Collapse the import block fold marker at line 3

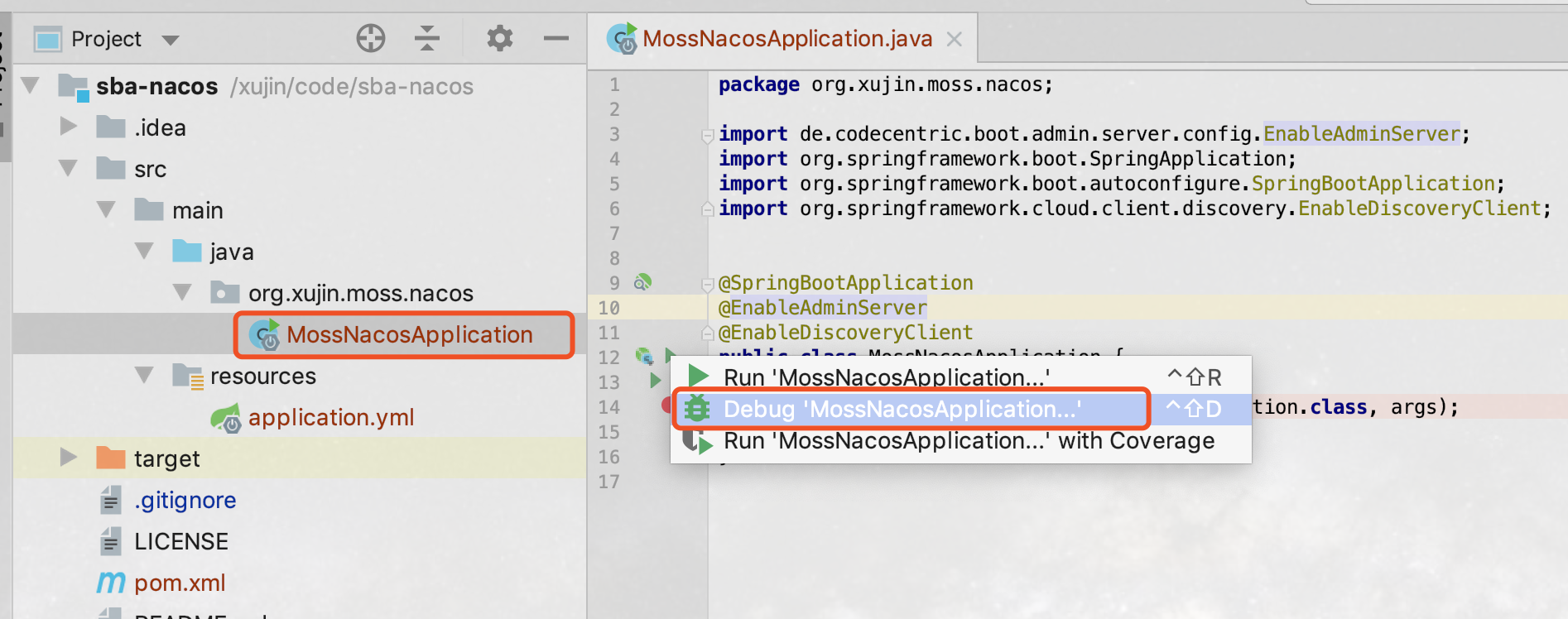[707, 135]
